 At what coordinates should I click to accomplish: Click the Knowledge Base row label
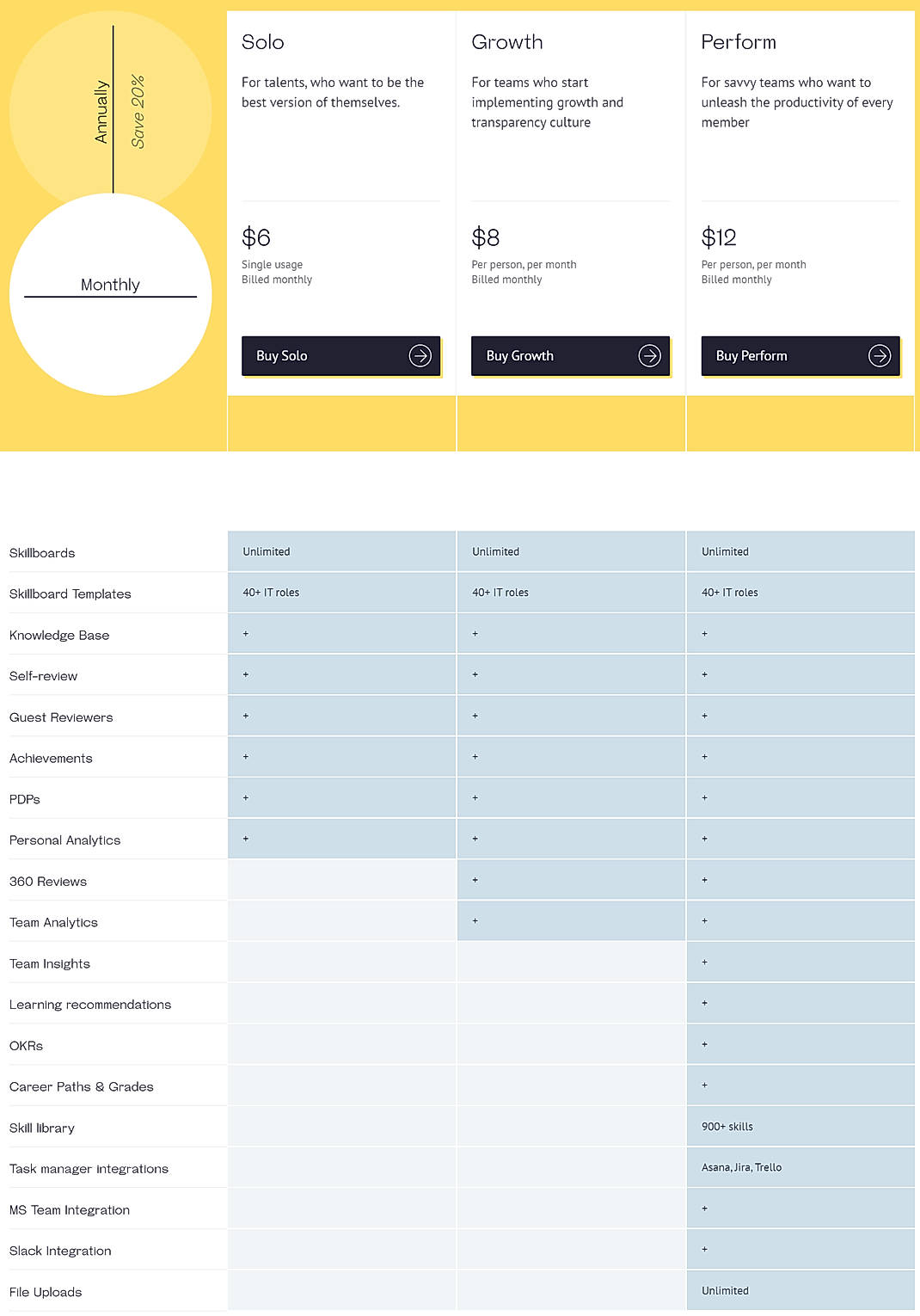(x=59, y=636)
